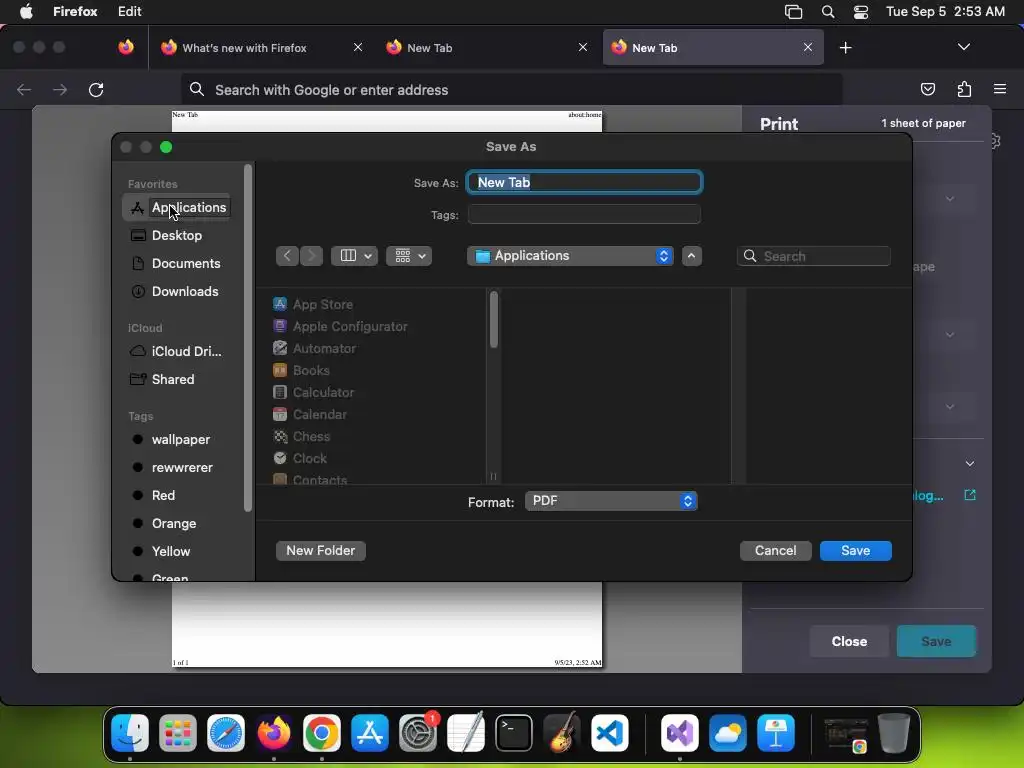This screenshot has height=768, width=1024.
Task: Click the Search field in dialog
Action: tap(814, 256)
